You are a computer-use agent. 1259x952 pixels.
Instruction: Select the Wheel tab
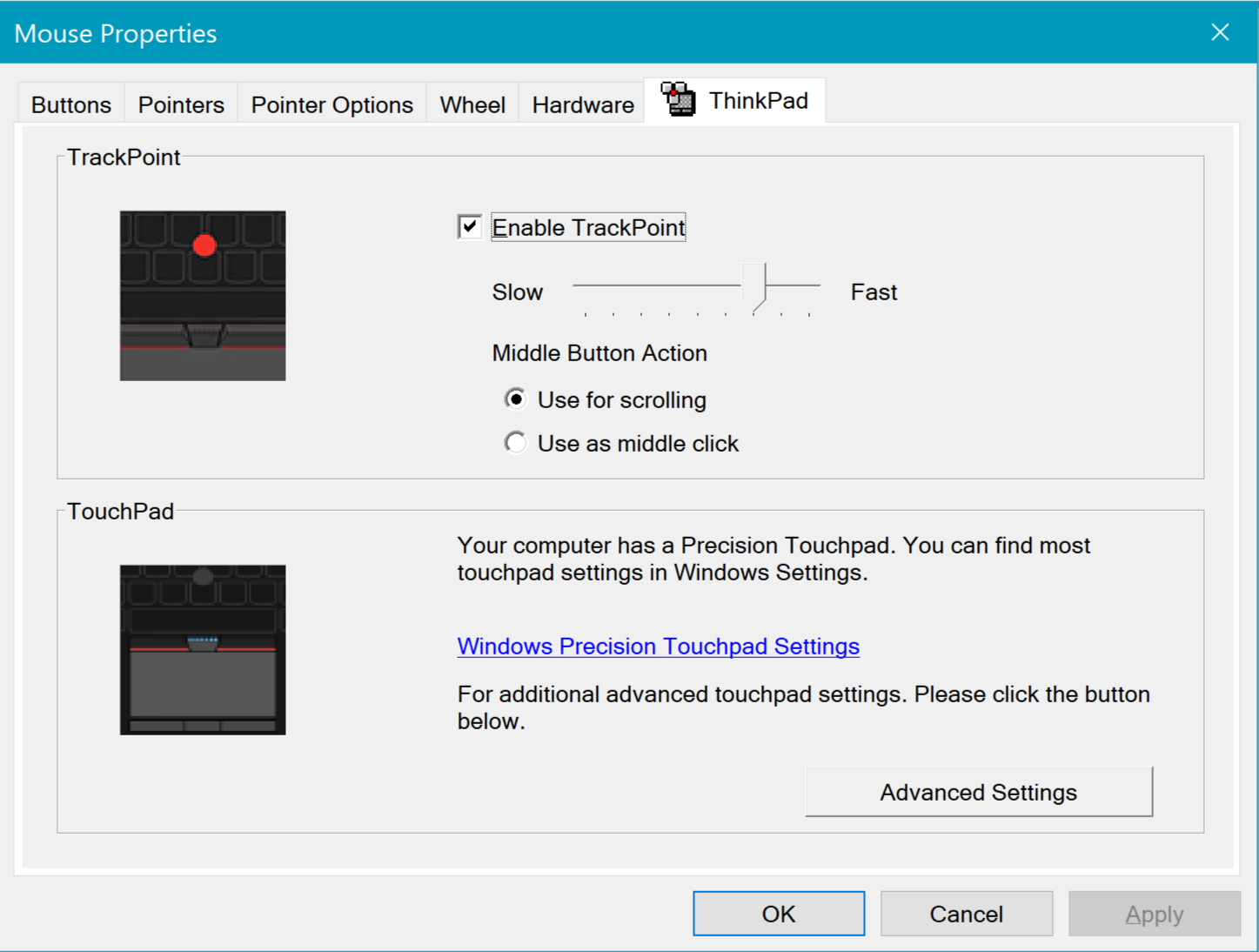[x=472, y=105]
